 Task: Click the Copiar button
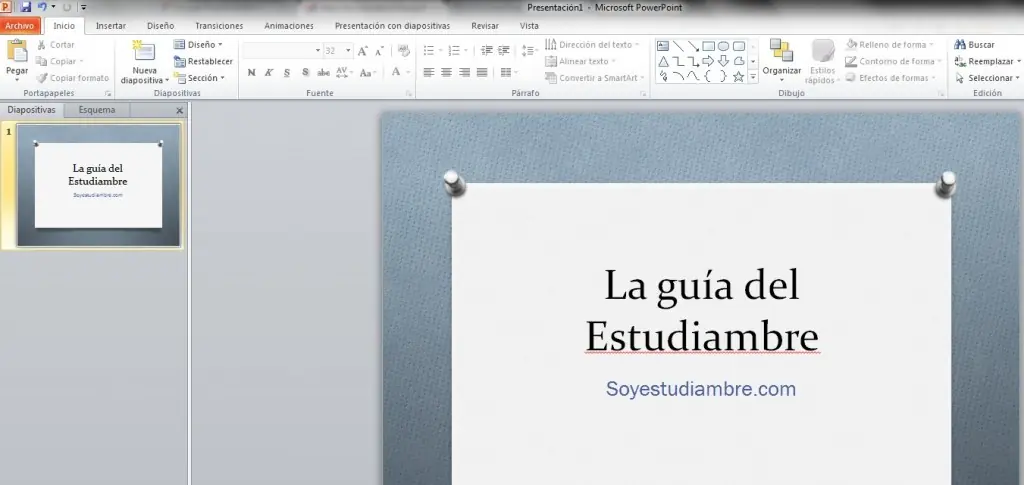click(x=59, y=61)
